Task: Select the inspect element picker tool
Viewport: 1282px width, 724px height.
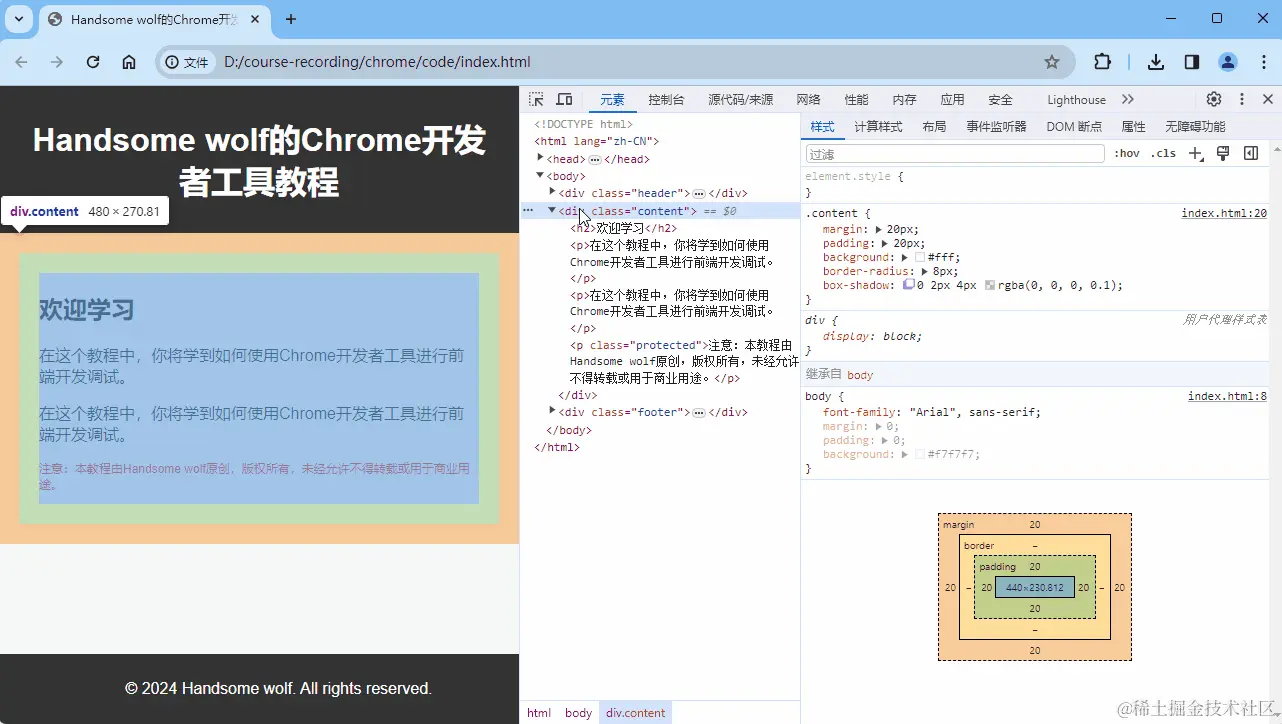Action: 536,99
